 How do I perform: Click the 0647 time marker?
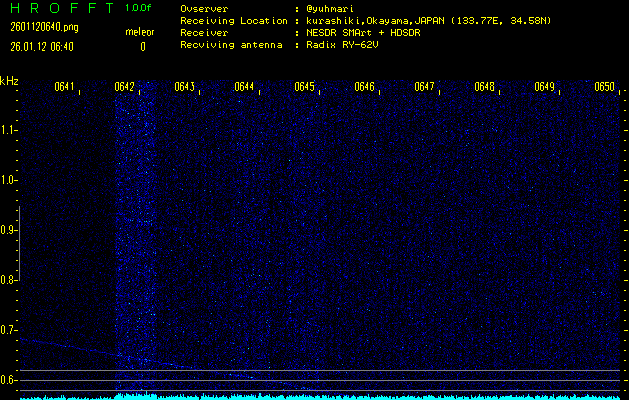pyautogui.click(x=424, y=87)
